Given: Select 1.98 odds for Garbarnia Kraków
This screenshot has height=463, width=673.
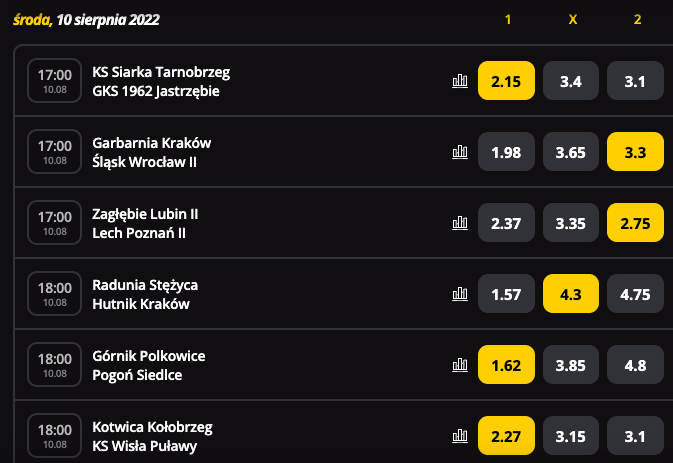Looking at the screenshot, I should pos(506,152).
